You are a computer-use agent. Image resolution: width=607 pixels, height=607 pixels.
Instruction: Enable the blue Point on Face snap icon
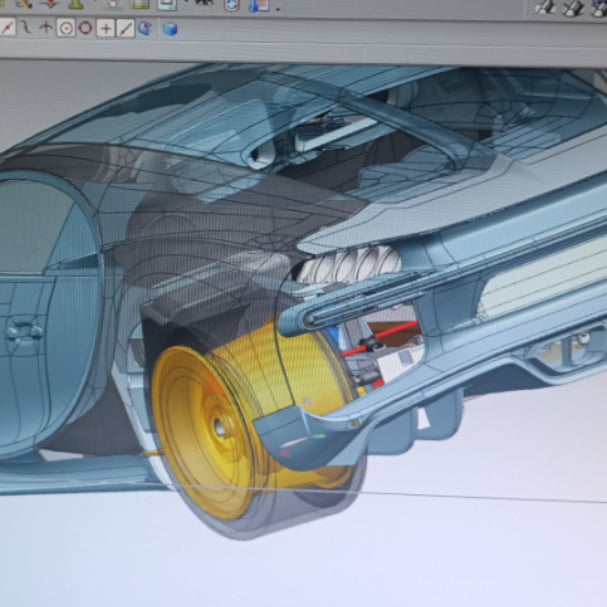[x=145, y=28]
